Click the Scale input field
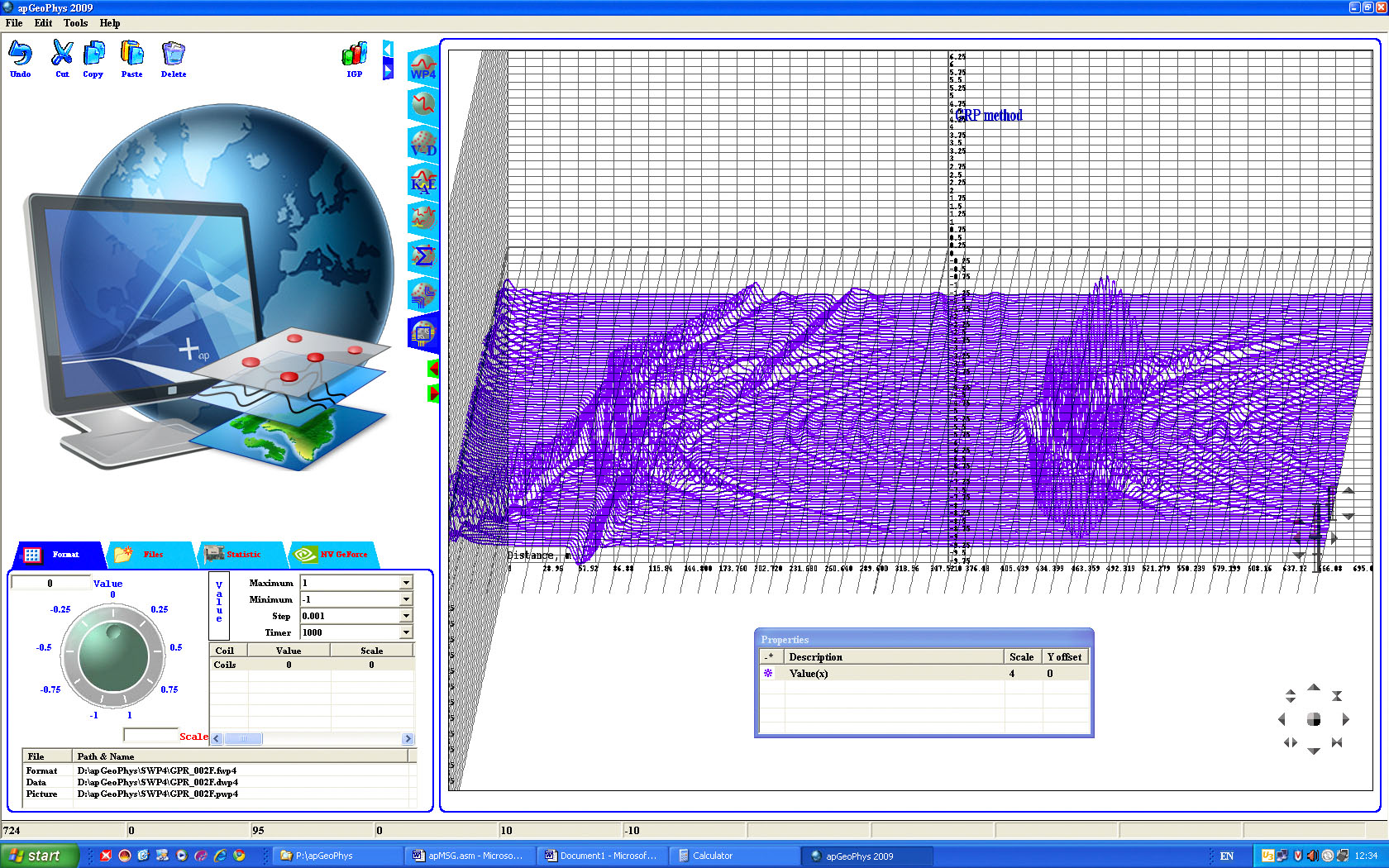The height and width of the screenshot is (868, 1389). (x=150, y=735)
